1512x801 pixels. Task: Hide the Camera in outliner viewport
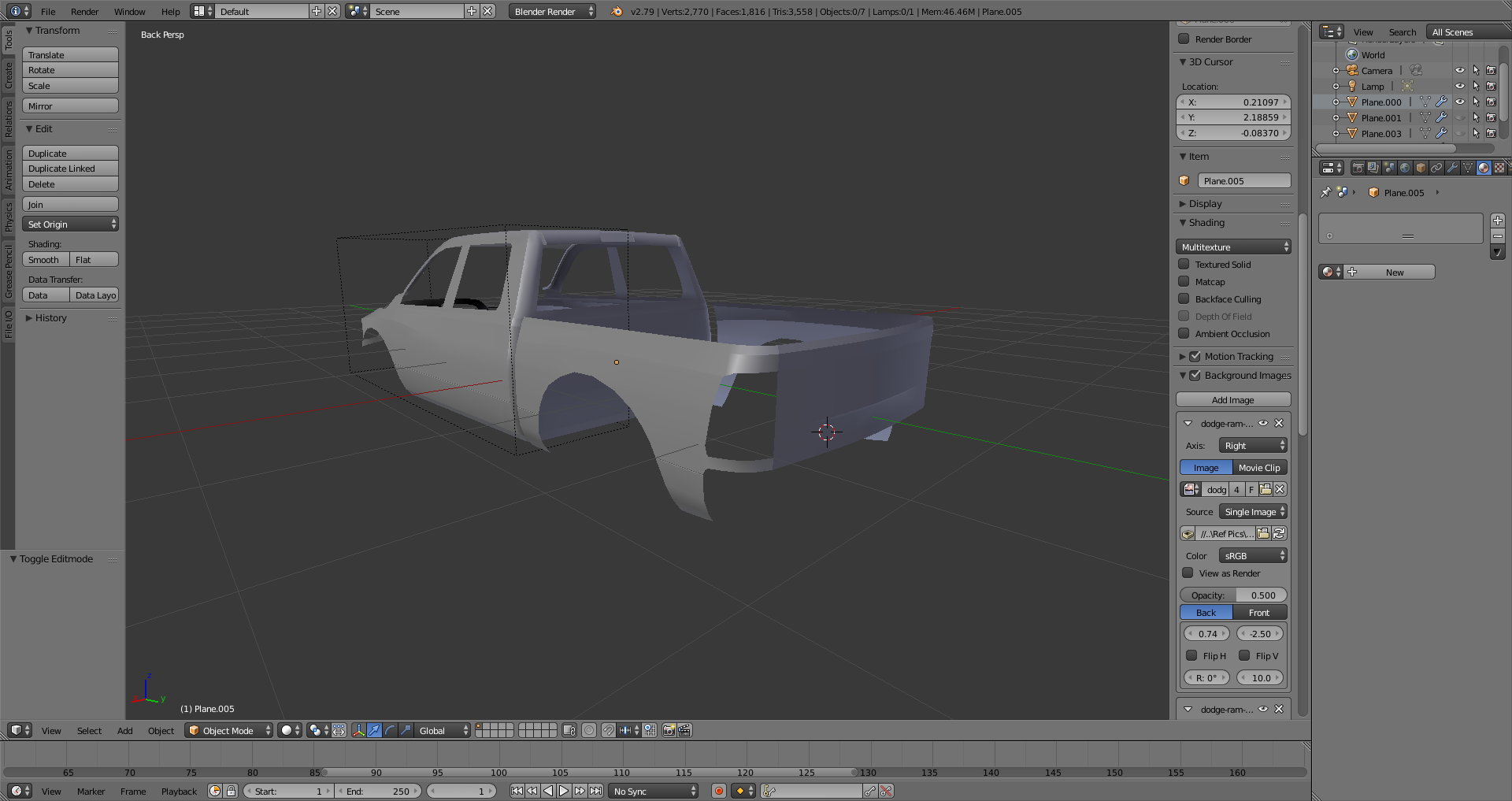pyautogui.click(x=1459, y=70)
